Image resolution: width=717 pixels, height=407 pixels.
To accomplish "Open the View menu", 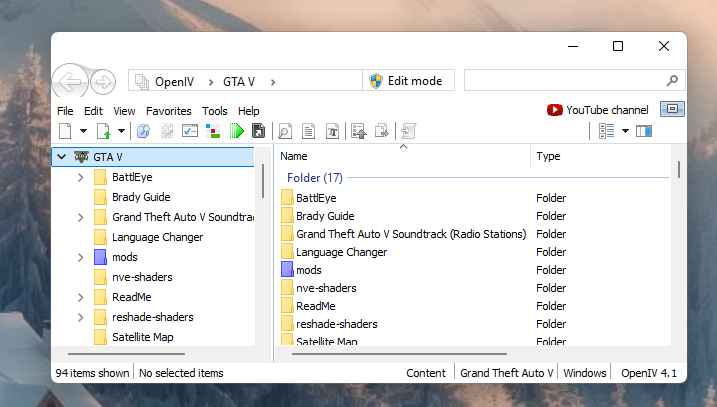I will coord(124,111).
